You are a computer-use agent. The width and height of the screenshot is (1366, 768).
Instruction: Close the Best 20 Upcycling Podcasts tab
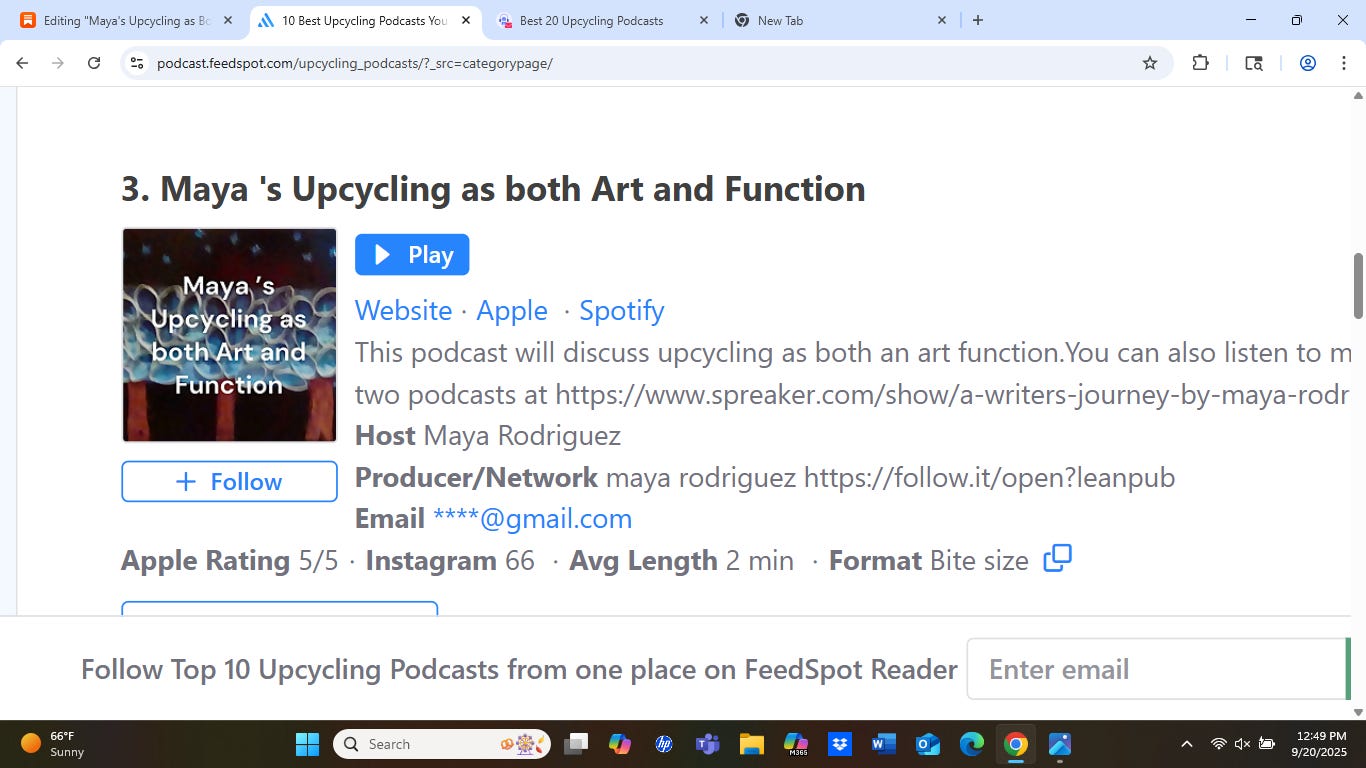click(703, 20)
